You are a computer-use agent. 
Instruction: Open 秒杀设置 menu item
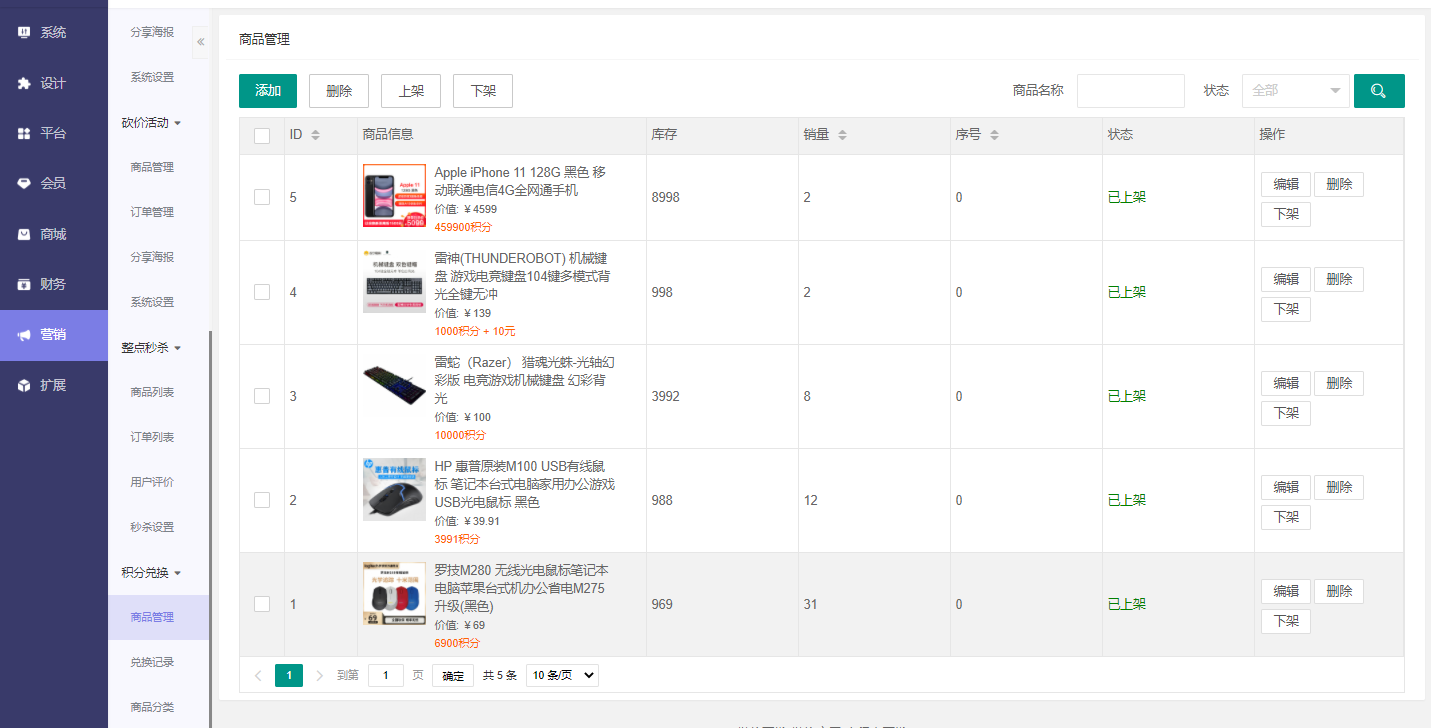pyautogui.click(x=152, y=527)
